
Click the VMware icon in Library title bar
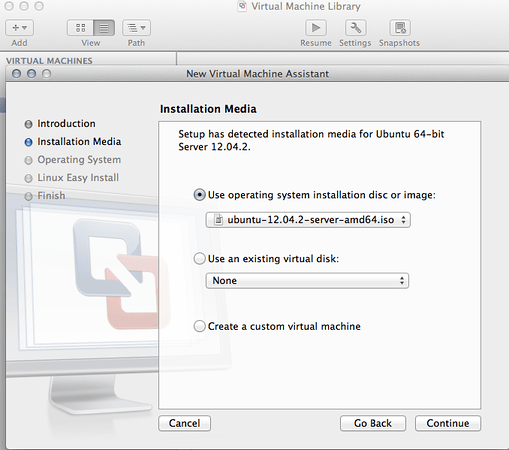[242, 6]
